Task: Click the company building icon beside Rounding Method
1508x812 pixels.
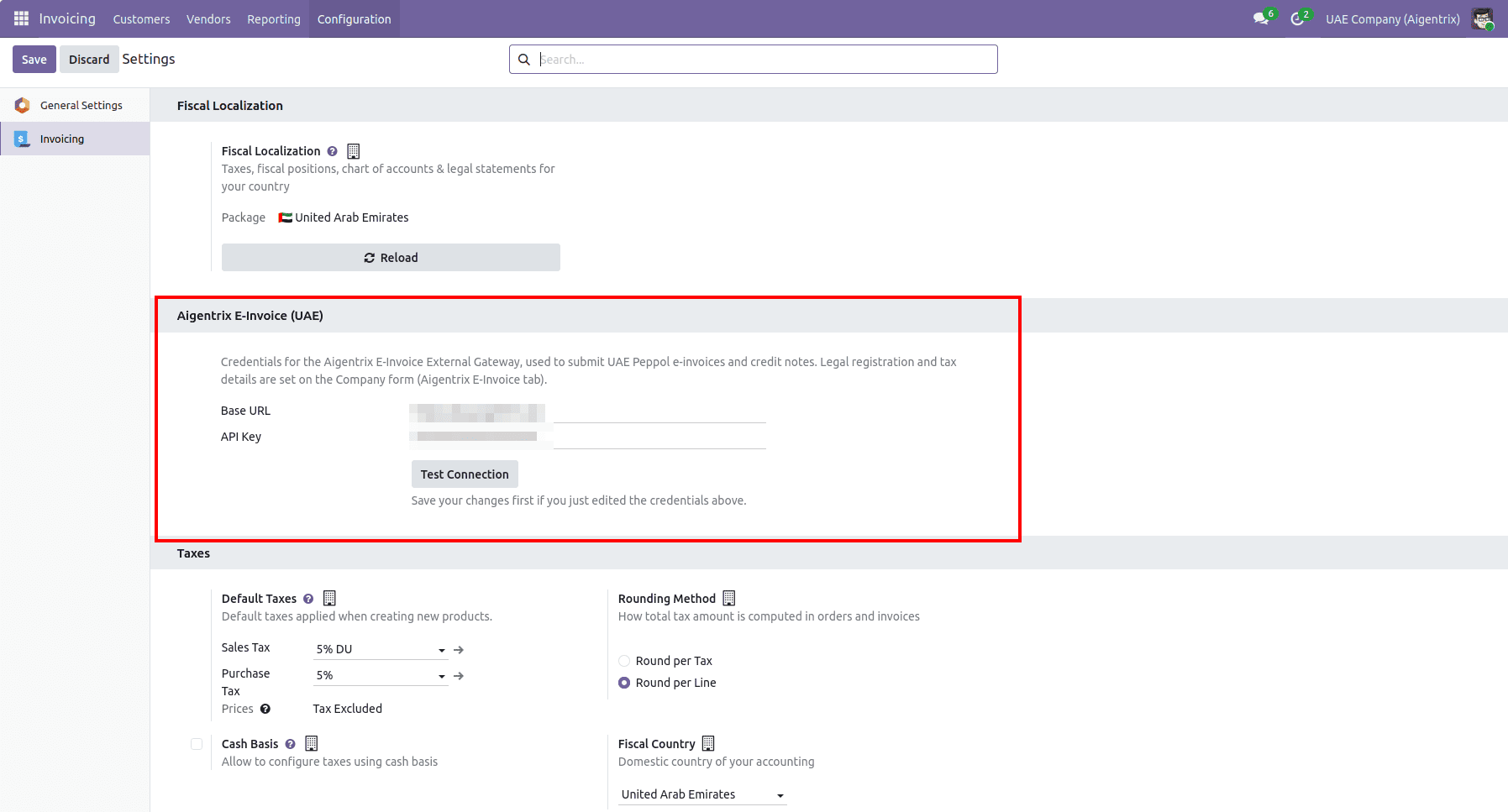Action: tap(729, 599)
